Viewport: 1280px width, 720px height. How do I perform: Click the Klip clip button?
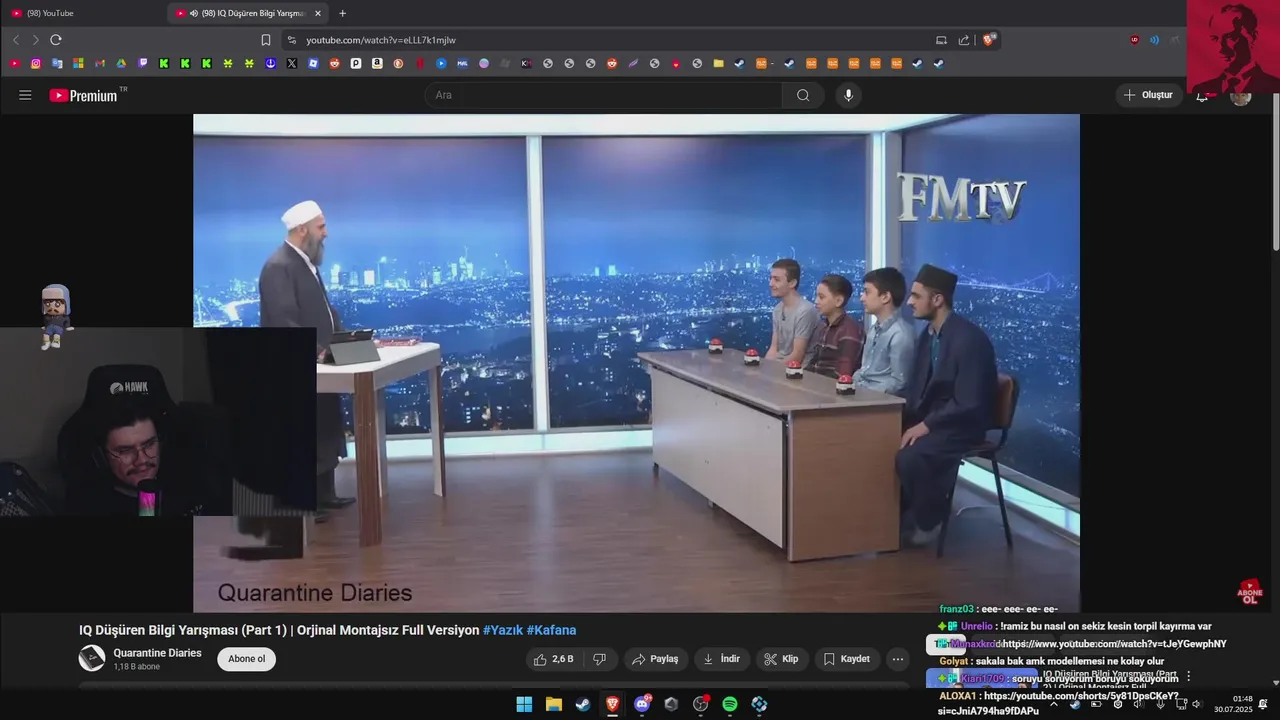pos(781,659)
